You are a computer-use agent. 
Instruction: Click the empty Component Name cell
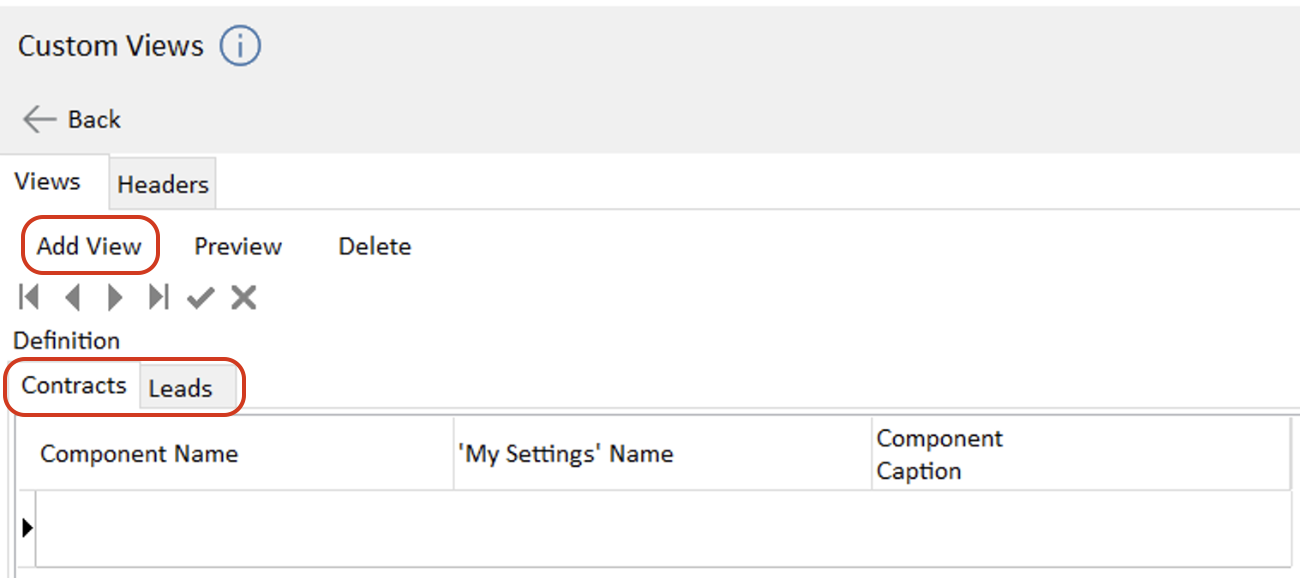click(245, 528)
